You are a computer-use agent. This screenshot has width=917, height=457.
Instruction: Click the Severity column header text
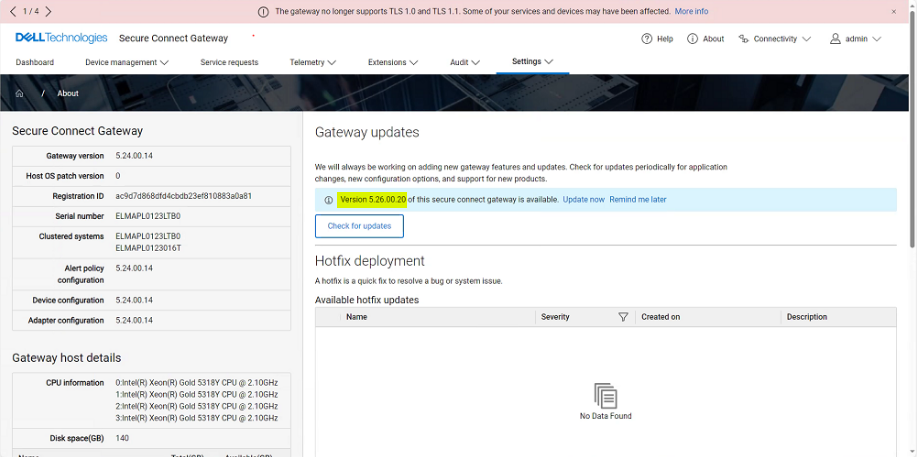(x=555, y=317)
